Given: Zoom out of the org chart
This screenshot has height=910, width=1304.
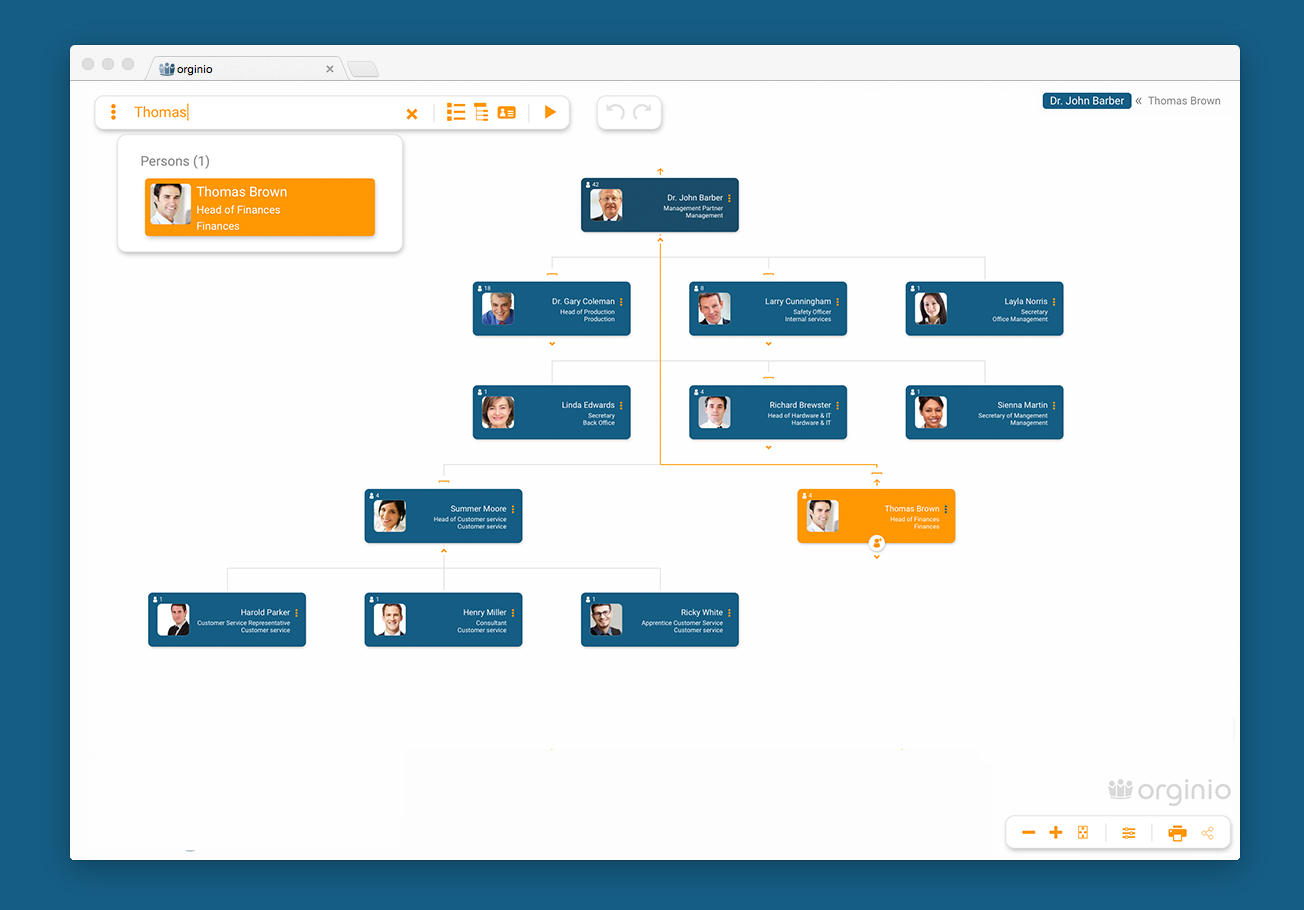Looking at the screenshot, I should (x=1029, y=832).
